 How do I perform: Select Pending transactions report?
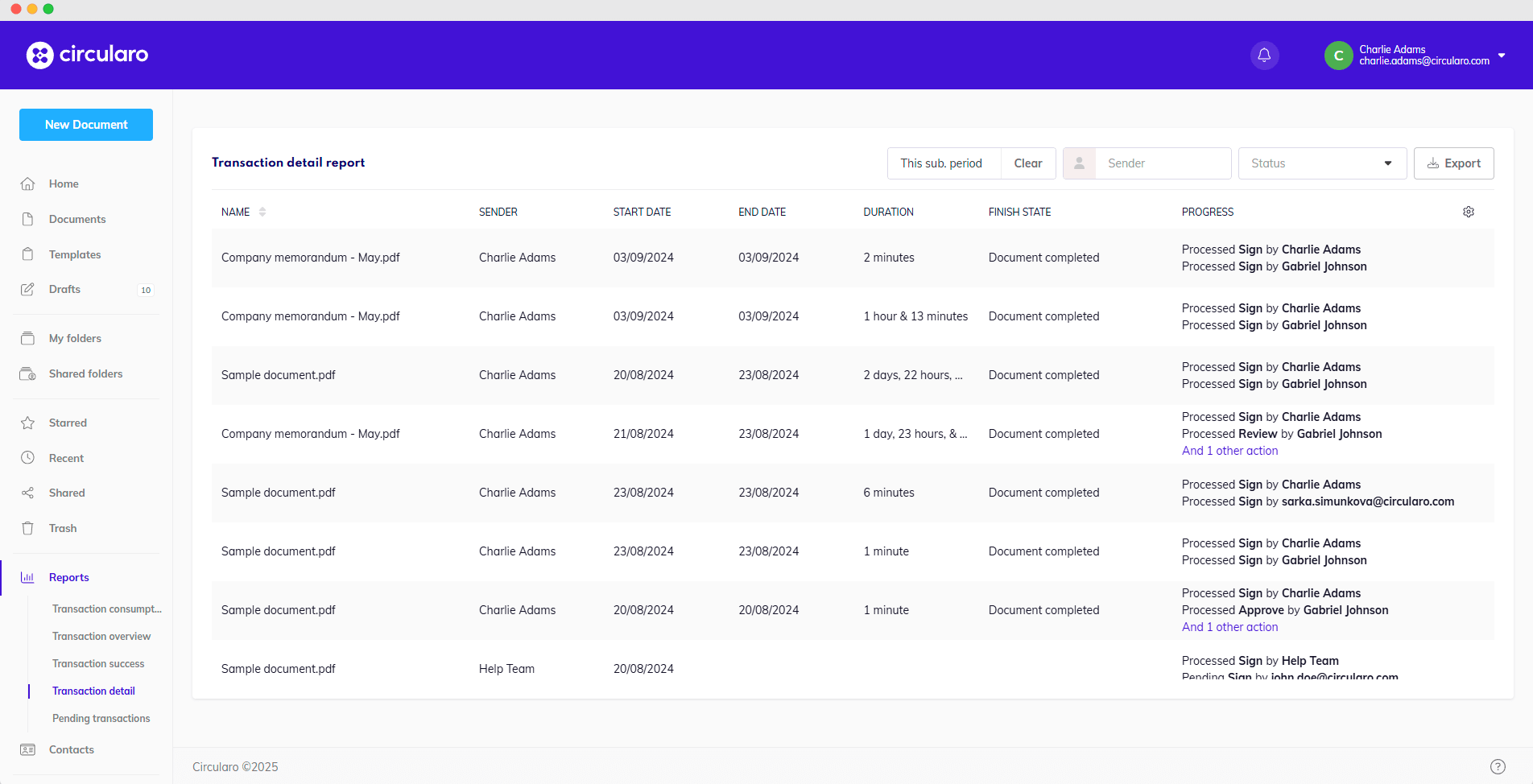(101, 718)
